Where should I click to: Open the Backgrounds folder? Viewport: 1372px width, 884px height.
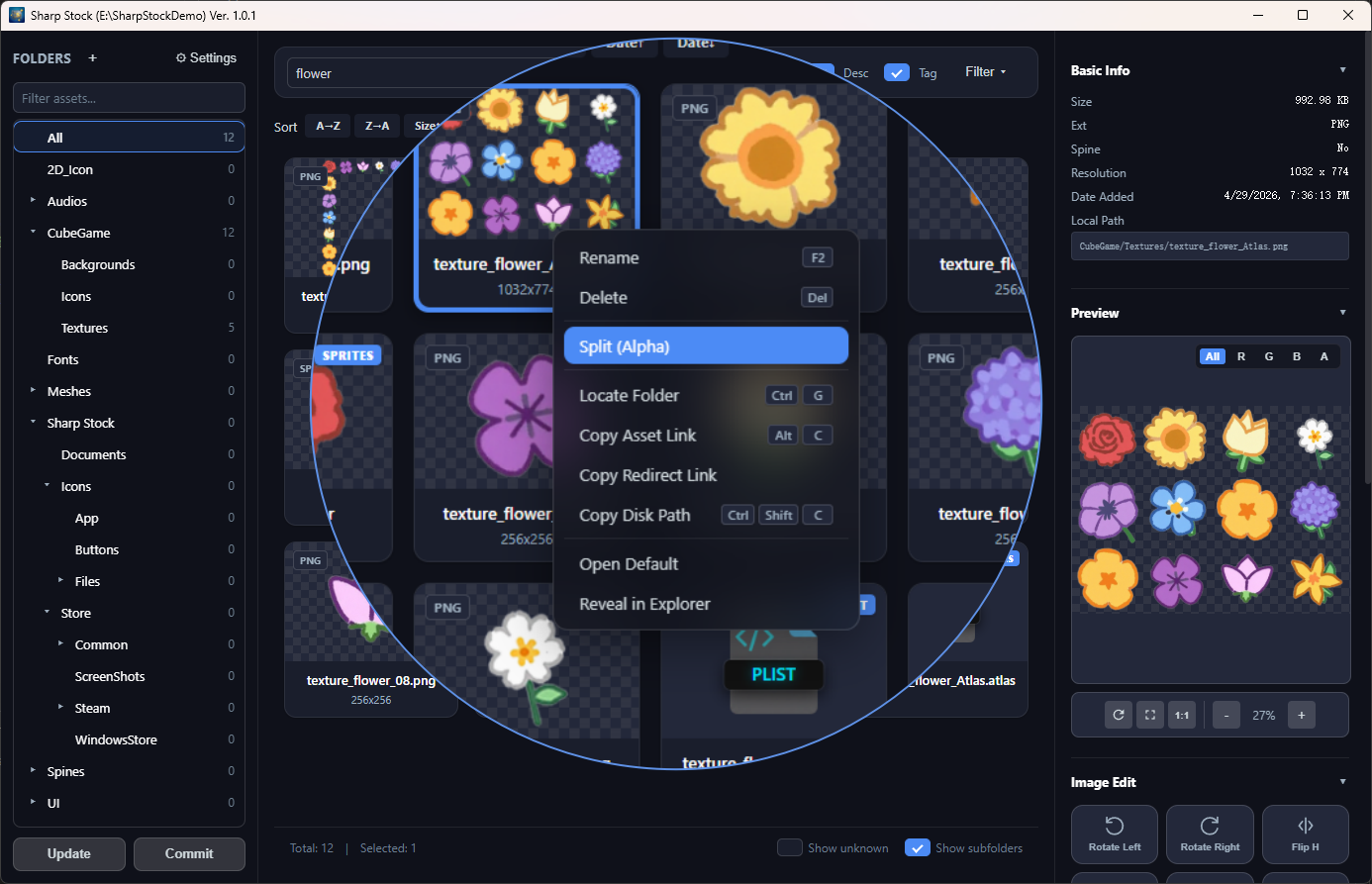coord(129,264)
